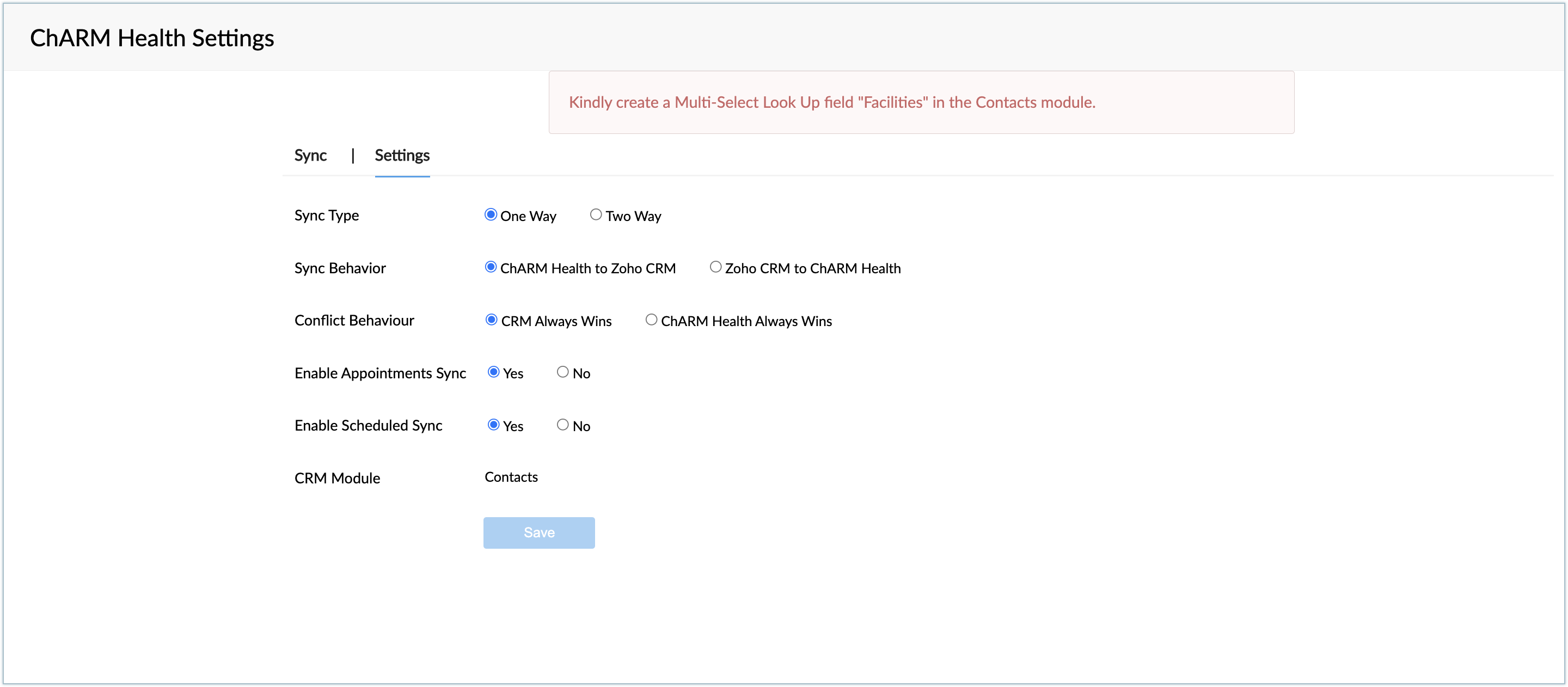Viewport: 1568px width, 687px height.
Task: Select the One Way sync type
Action: [491, 215]
